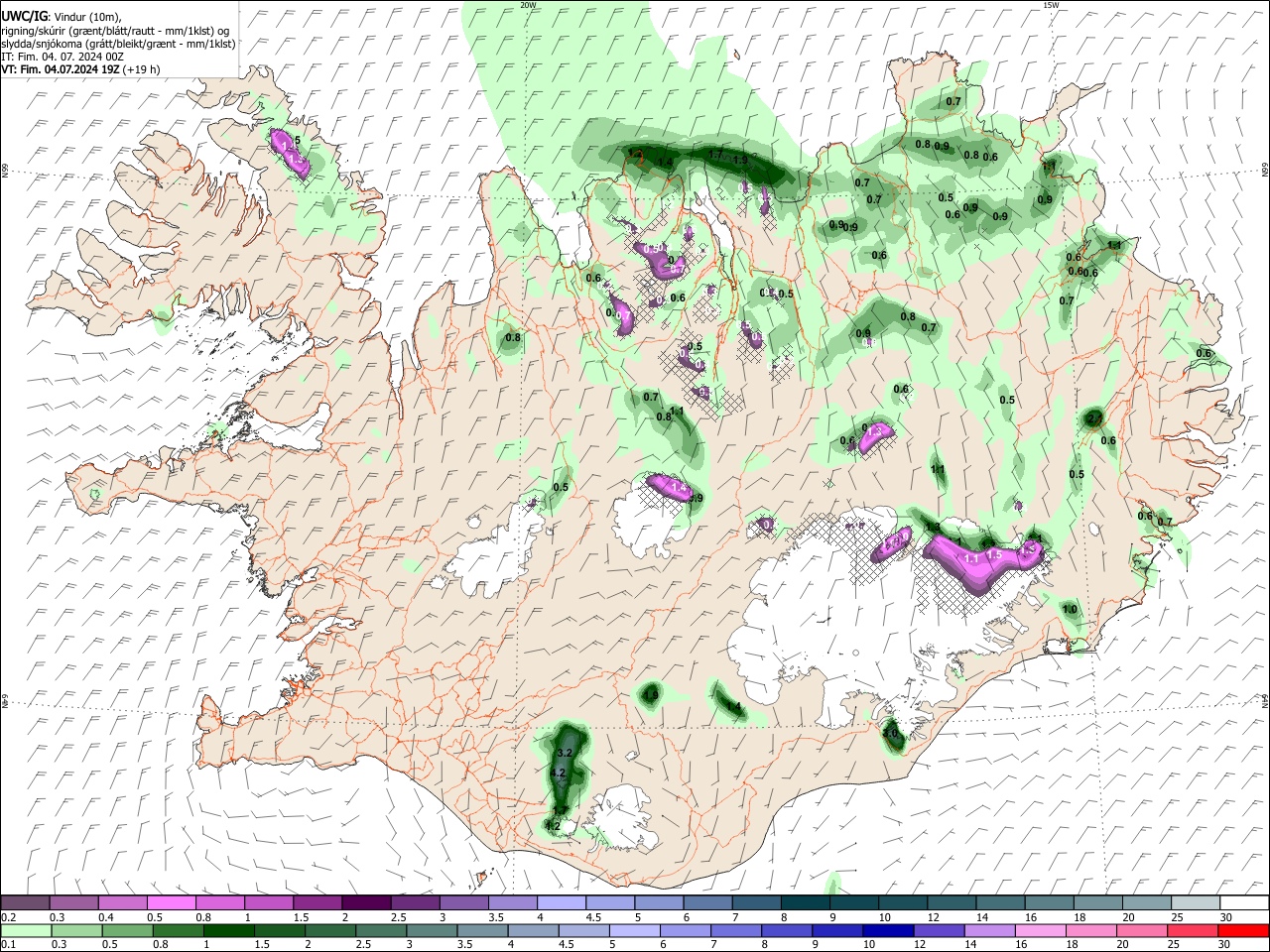Viewport: 1270px width, 952px height.
Task: Click the 'VT: Fim. 04.07.2024 19Z' valid time line
Action: [x=79, y=69]
